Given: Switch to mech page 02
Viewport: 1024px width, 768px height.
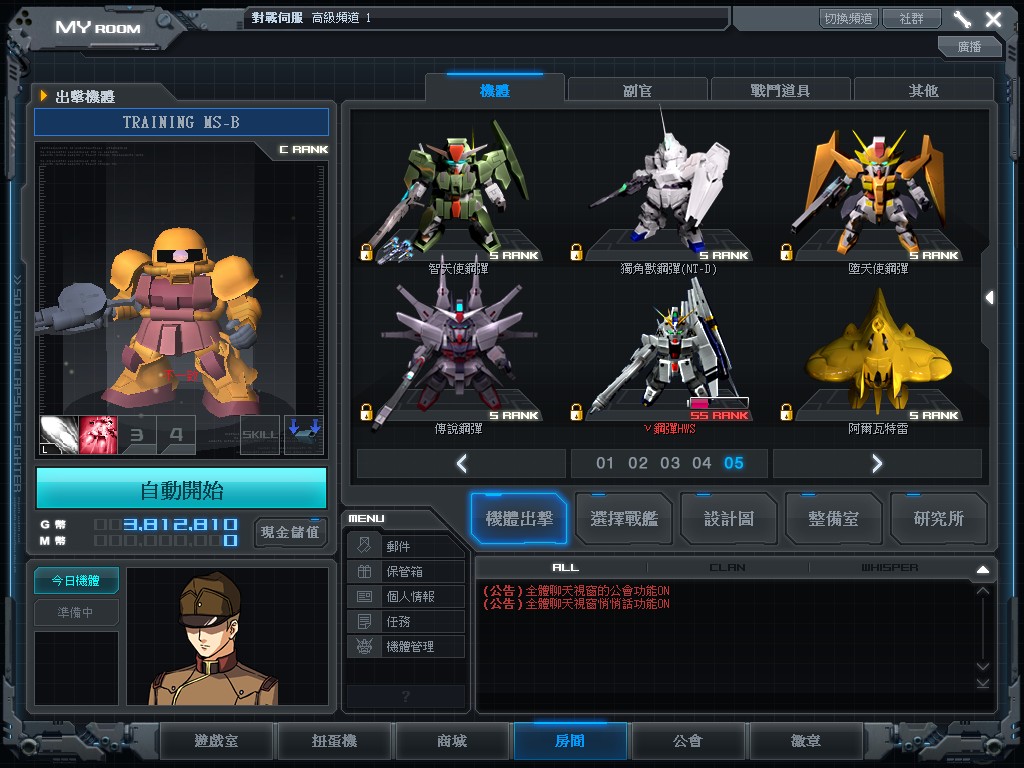Looking at the screenshot, I should [637, 463].
